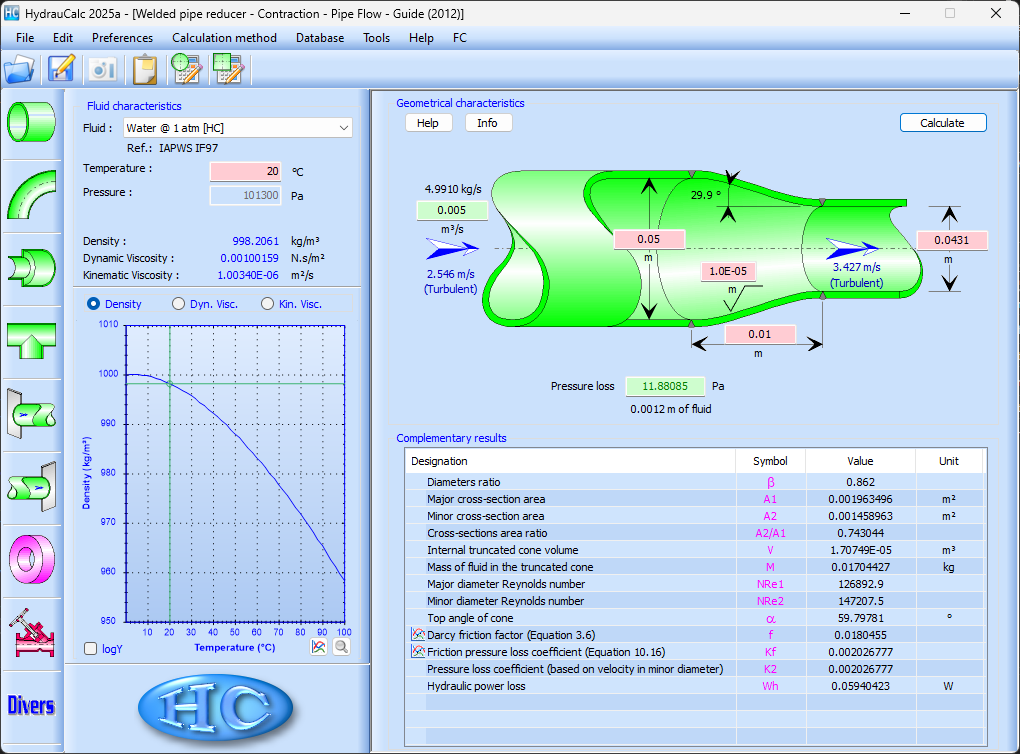Enable the logY checkbox
This screenshot has width=1020, height=754.
click(x=92, y=649)
